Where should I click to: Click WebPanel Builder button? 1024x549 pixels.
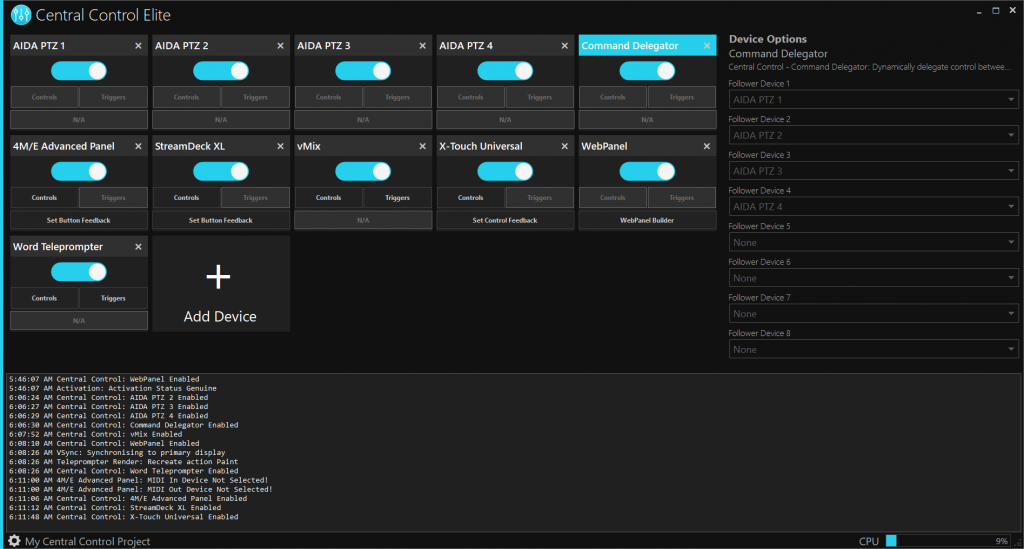(647, 220)
